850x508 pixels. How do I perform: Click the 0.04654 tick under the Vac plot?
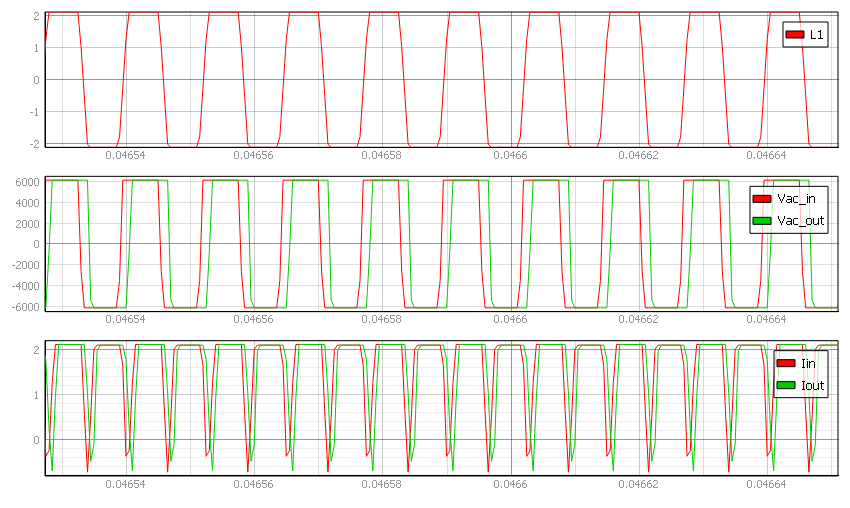pos(125,319)
